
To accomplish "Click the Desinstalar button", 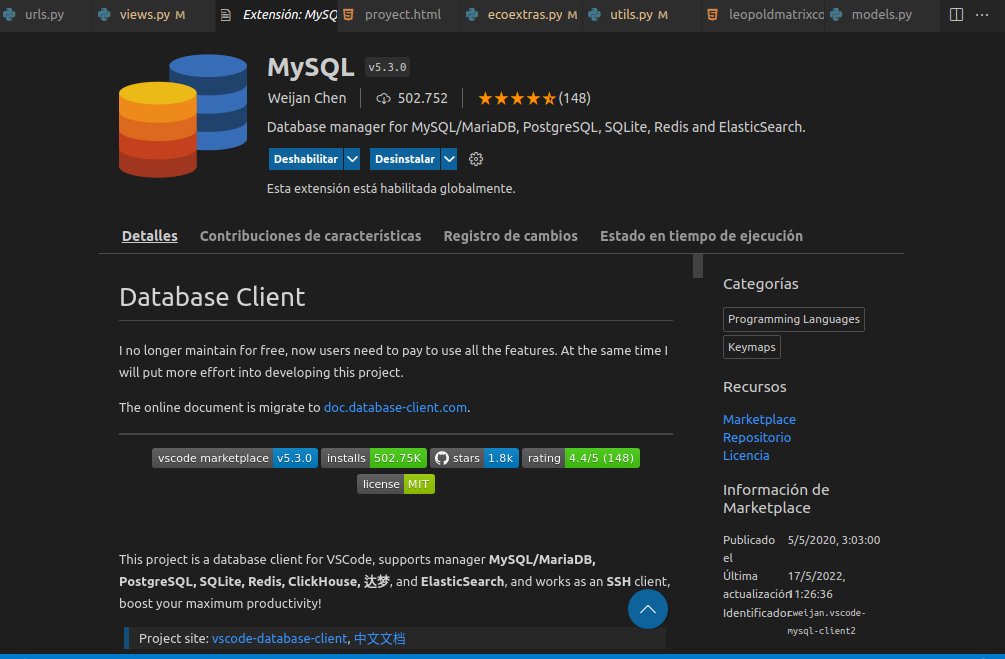I will 404,159.
